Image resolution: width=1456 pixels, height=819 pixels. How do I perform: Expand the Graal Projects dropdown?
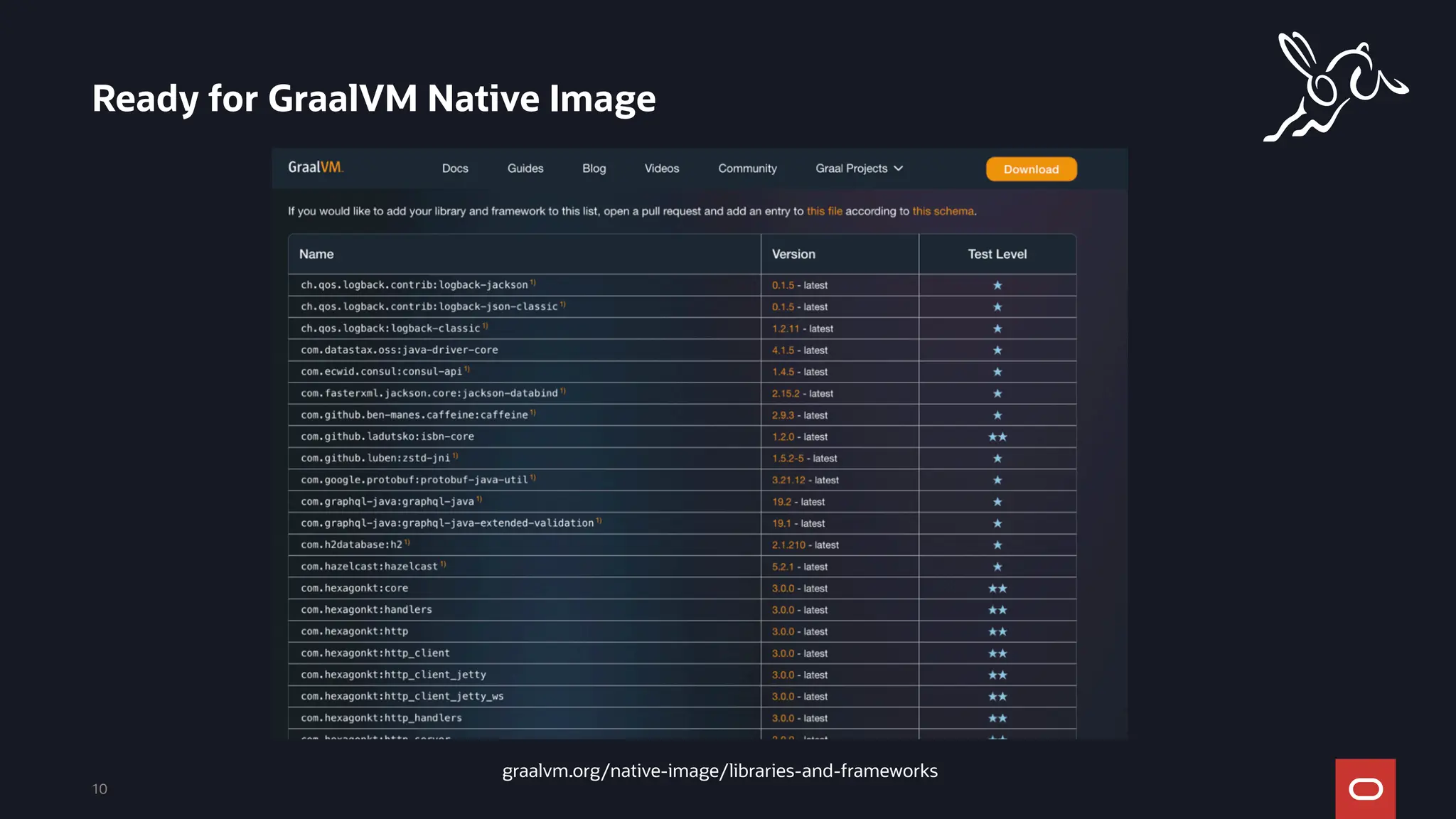(x=859, y=168)
